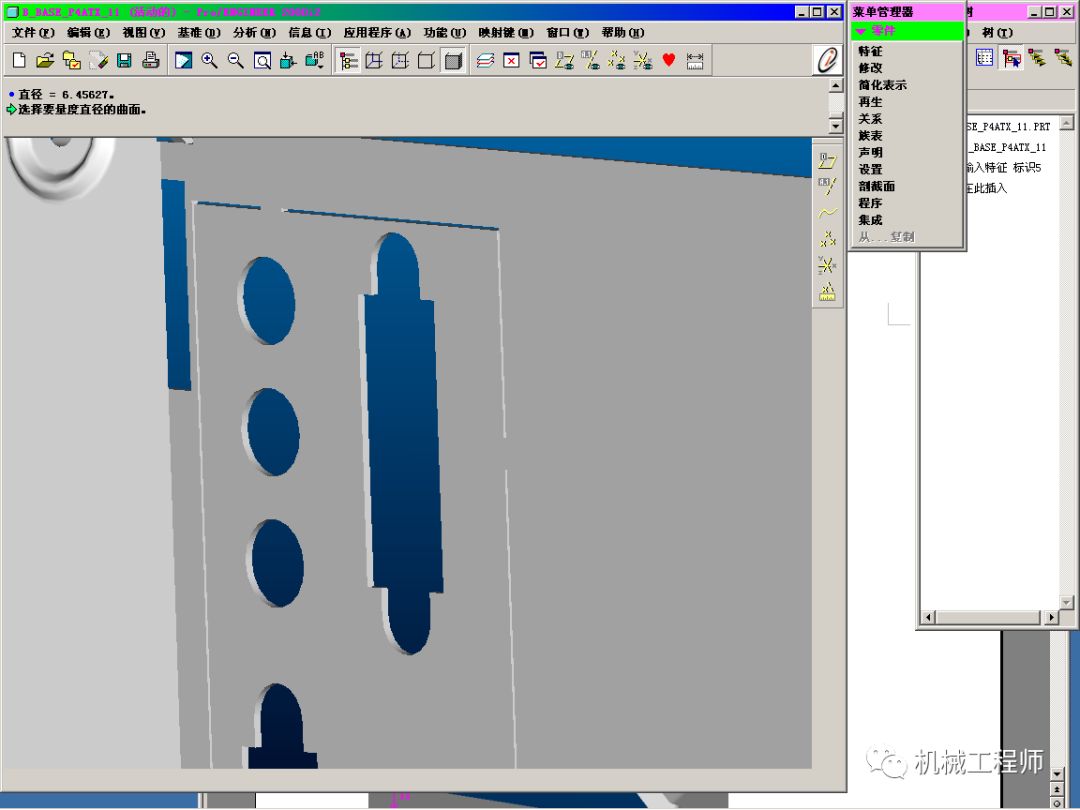Image resolution: width=1080 pixels, height=810 pixels.
Task: Click the repaint screen icon
Action: click(183, 61)
